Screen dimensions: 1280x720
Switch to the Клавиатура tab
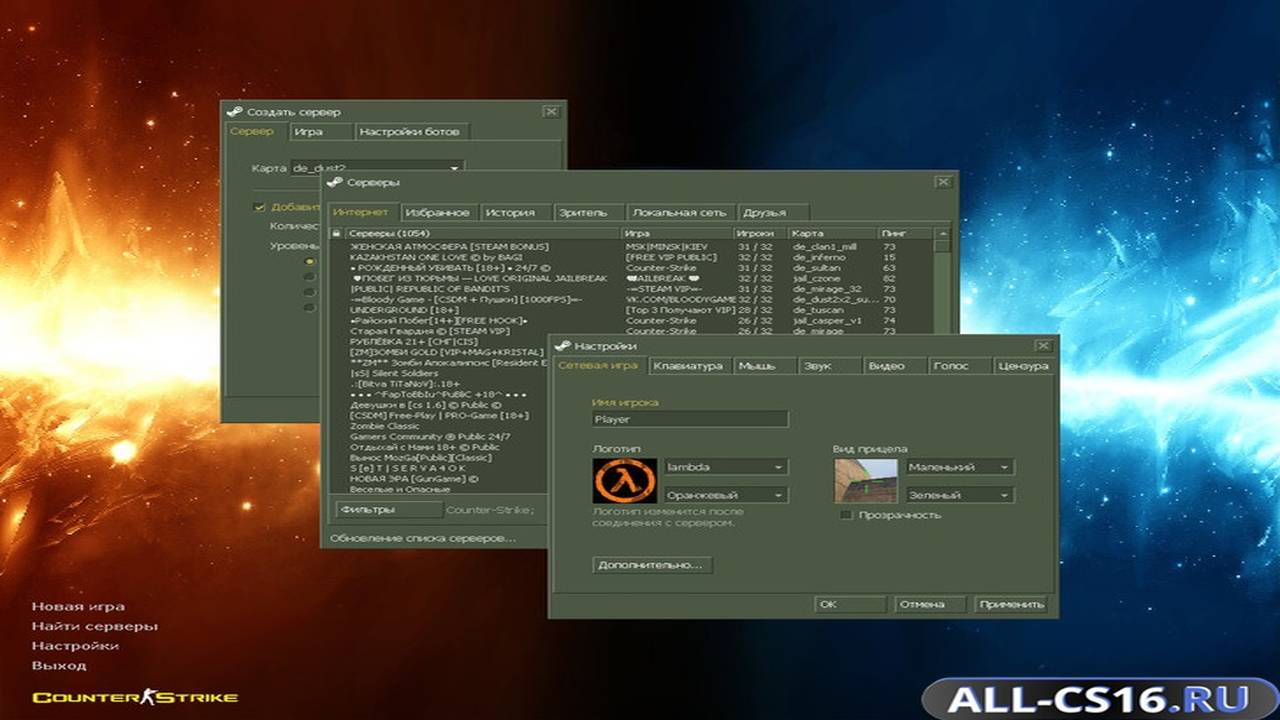pyautogui.click(x=688, y=366)
